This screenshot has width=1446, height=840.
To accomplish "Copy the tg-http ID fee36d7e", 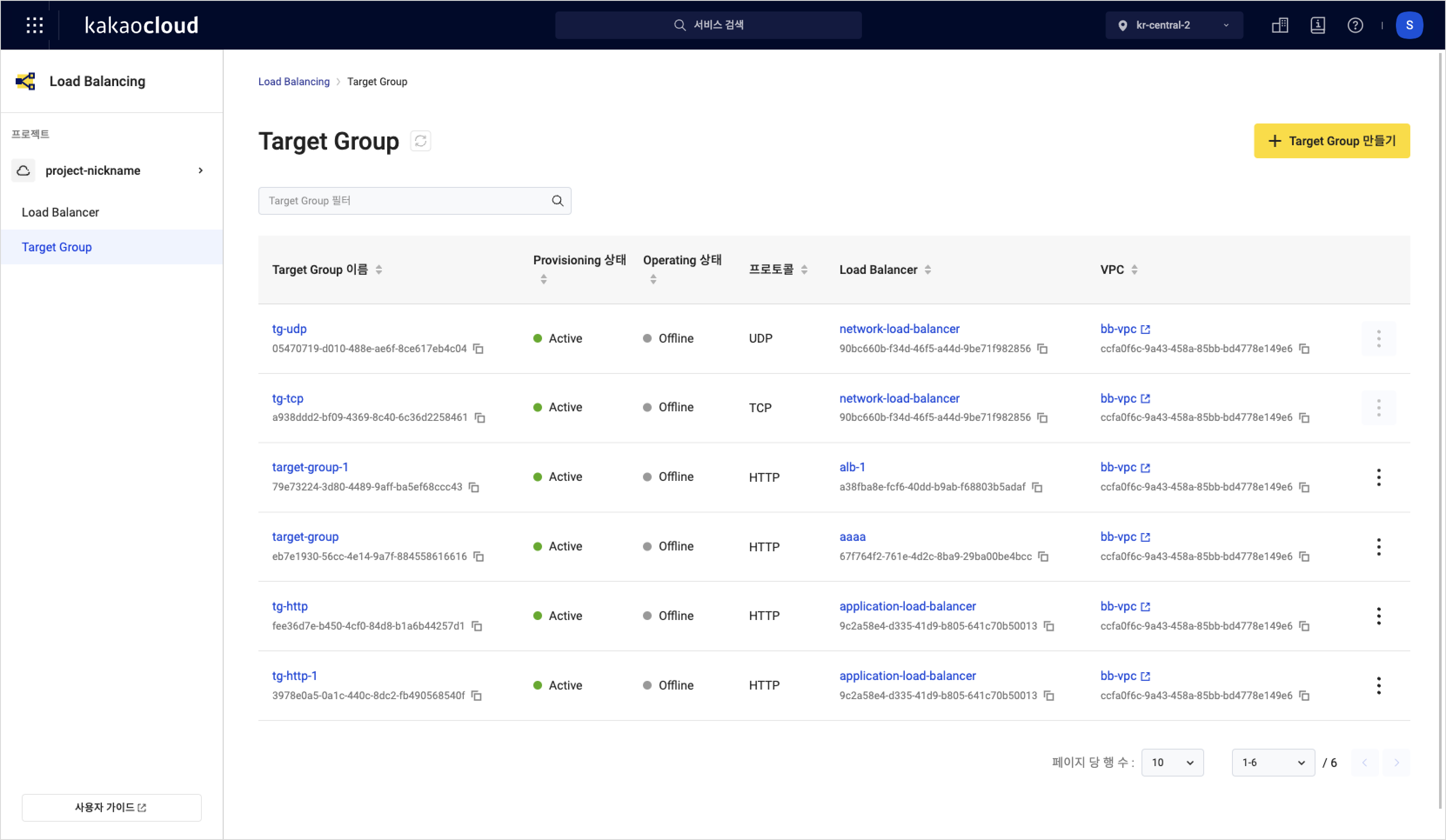I will (477, 626).
